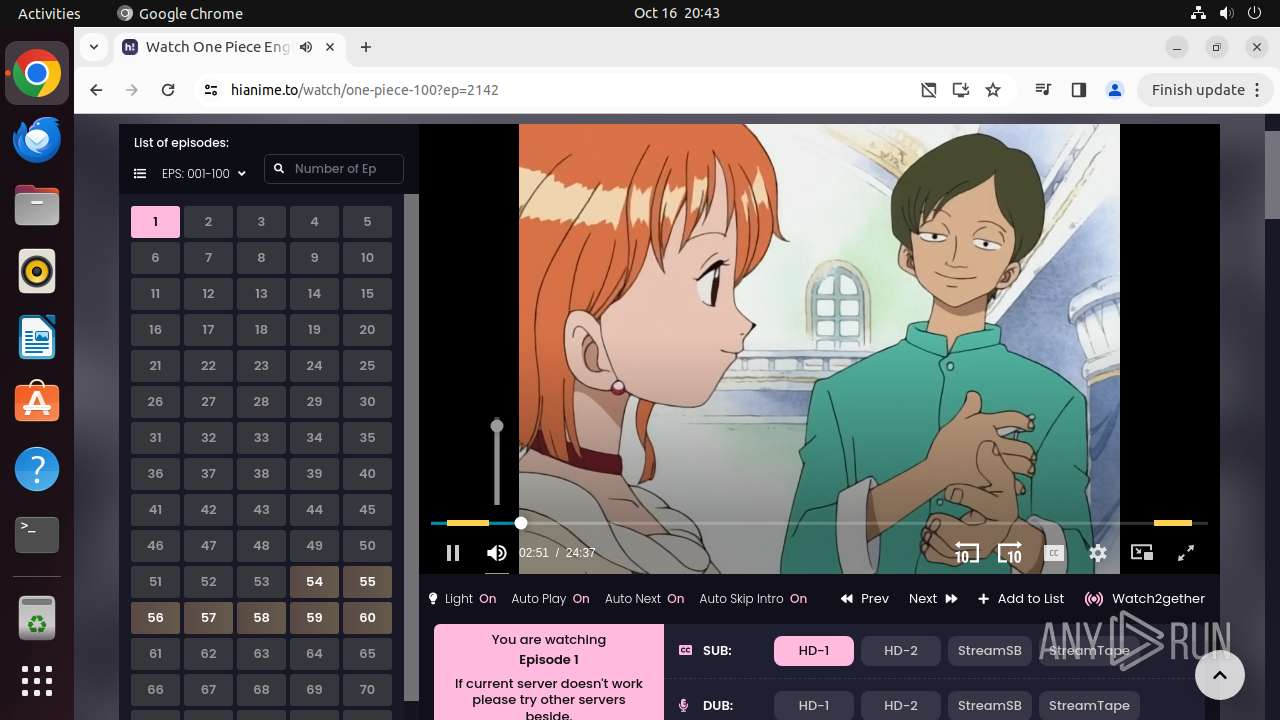
Task: Click the URL address bar
Action: pyautogui.click(x=565, y=90)
